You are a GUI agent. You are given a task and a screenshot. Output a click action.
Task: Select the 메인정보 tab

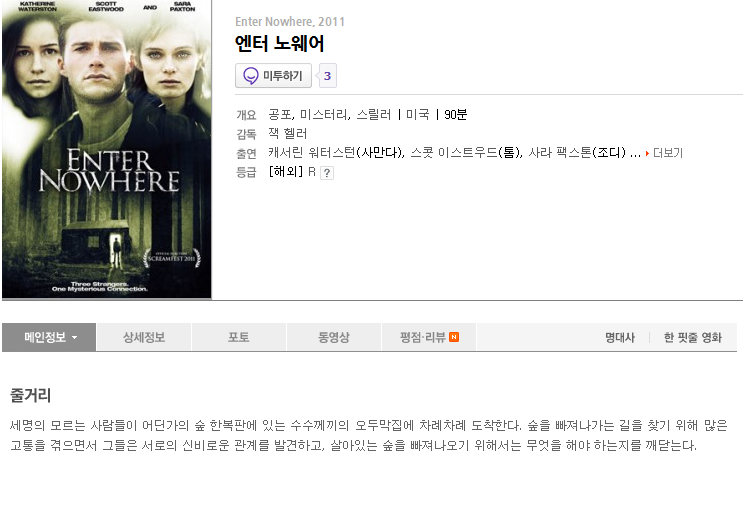coord(49,337)
